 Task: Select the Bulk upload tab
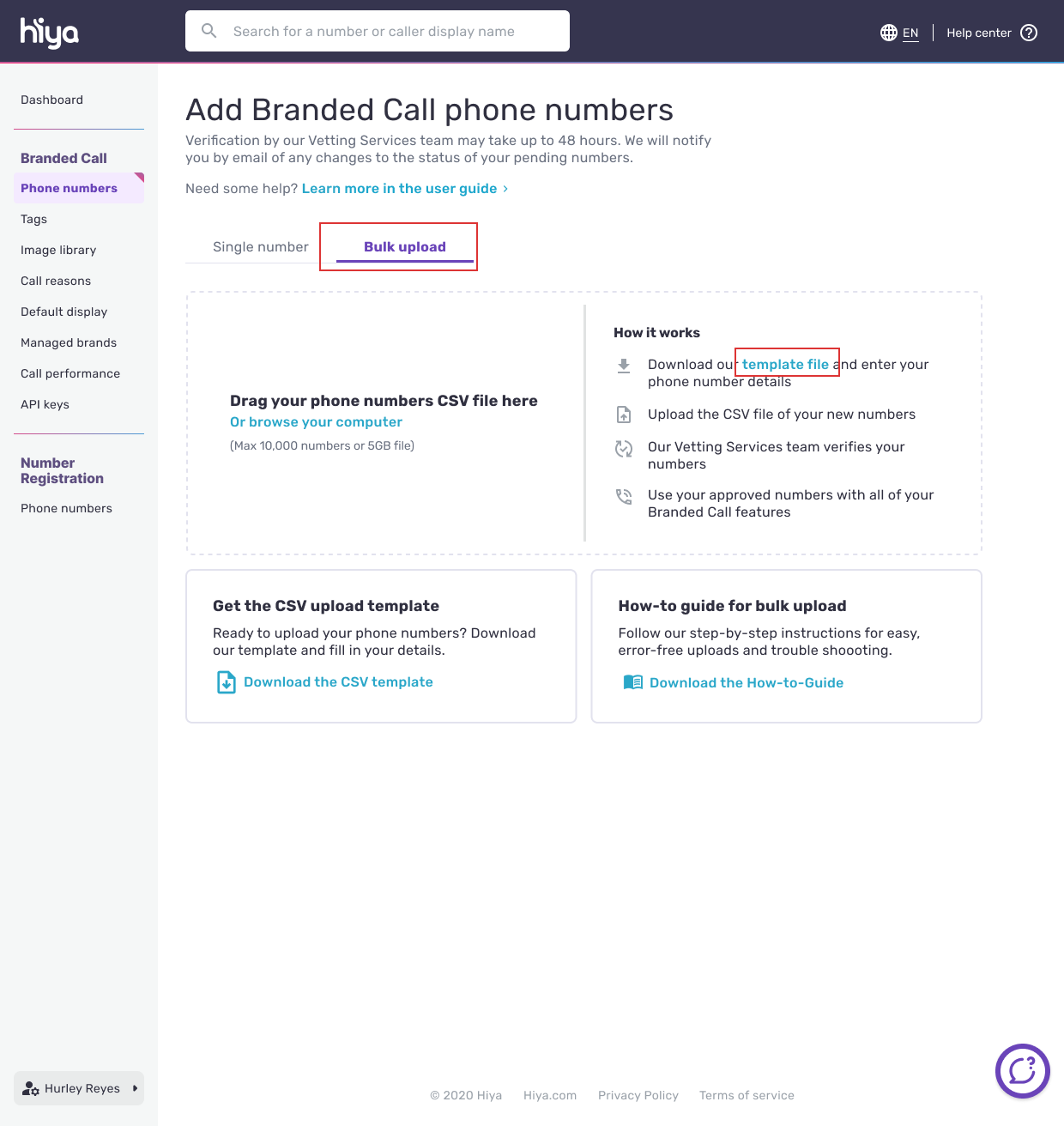(x=404, y=247)
